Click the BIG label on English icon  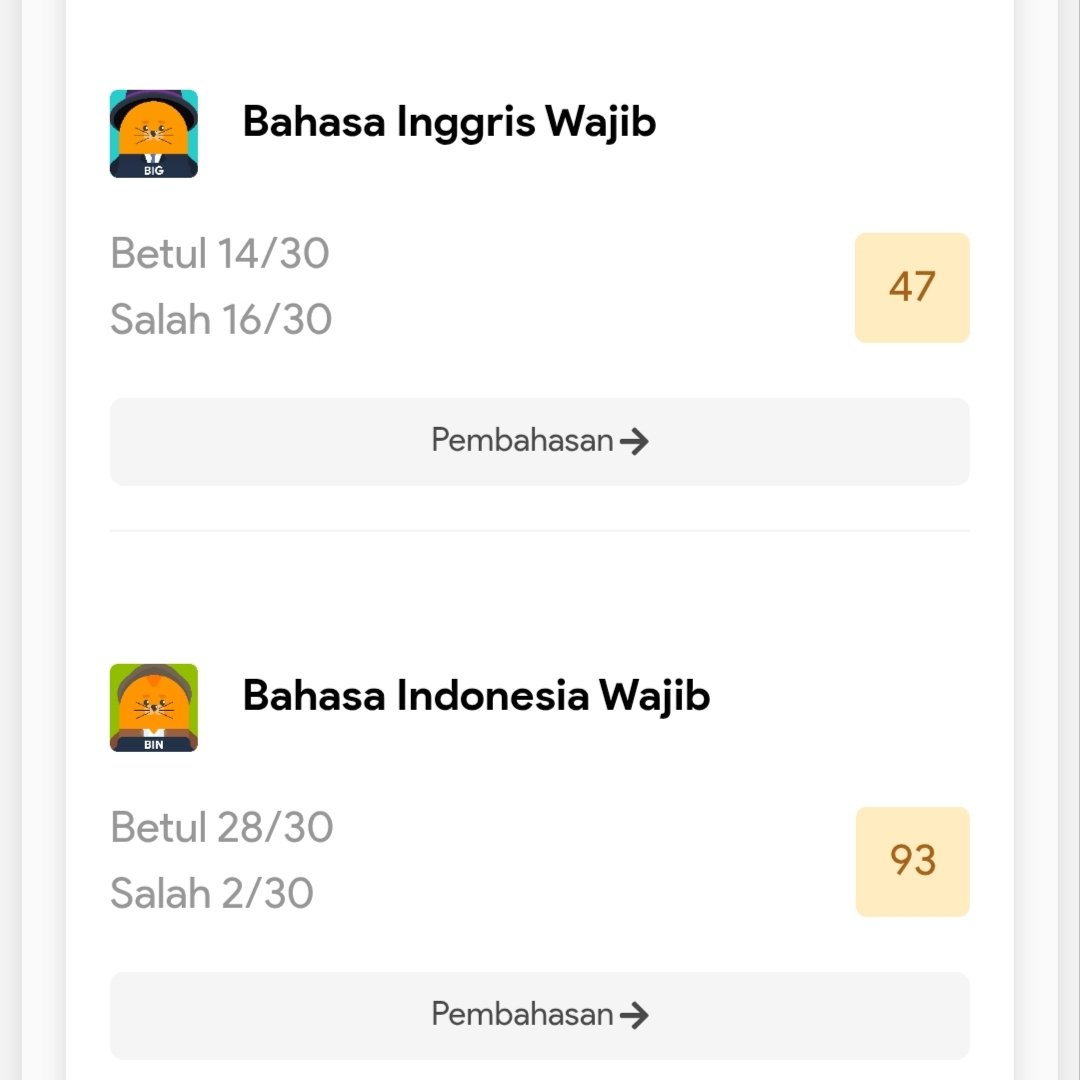[x=154, y=170]
